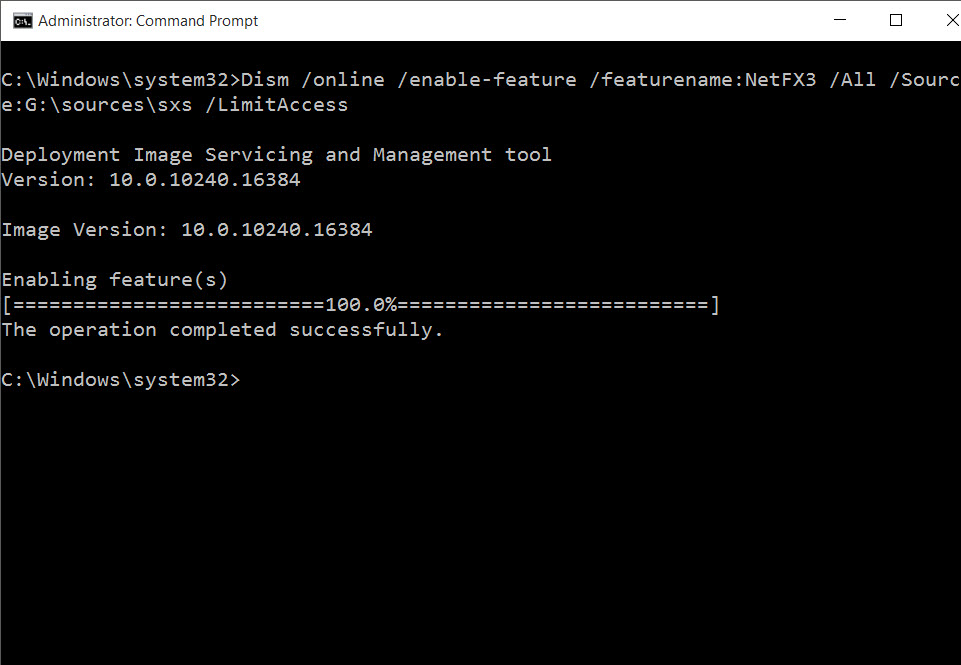The width and height of the screenshot is (961, 665).
Task: Click the "/online" switch in the command
Action: coord(343,80)
